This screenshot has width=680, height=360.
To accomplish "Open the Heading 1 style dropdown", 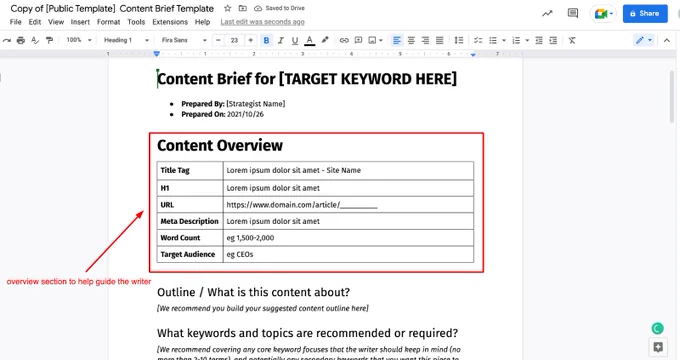I will (x=126, y=40).
